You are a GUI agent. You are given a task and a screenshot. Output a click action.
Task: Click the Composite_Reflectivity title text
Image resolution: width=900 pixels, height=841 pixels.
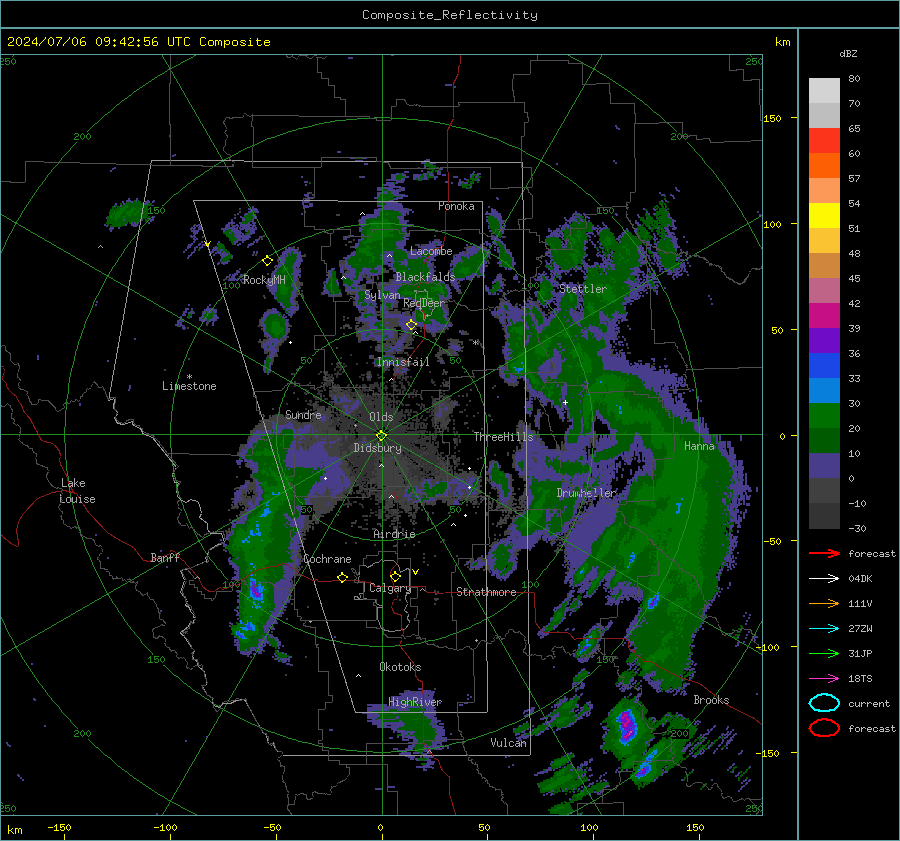(450, 15)
